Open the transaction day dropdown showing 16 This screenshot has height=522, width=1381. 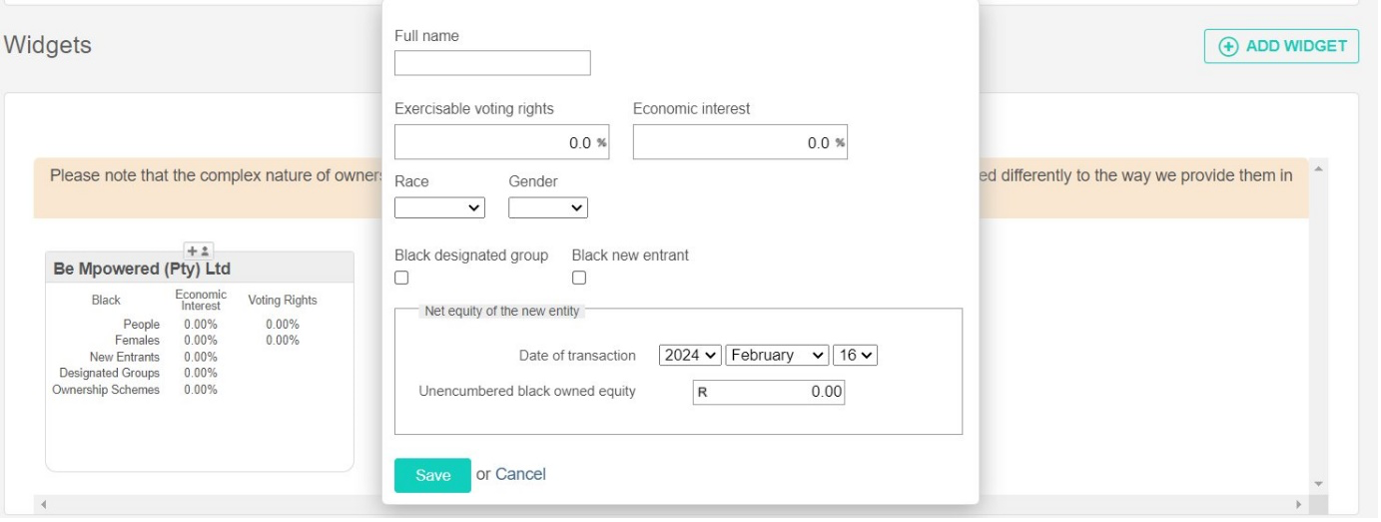855,355
